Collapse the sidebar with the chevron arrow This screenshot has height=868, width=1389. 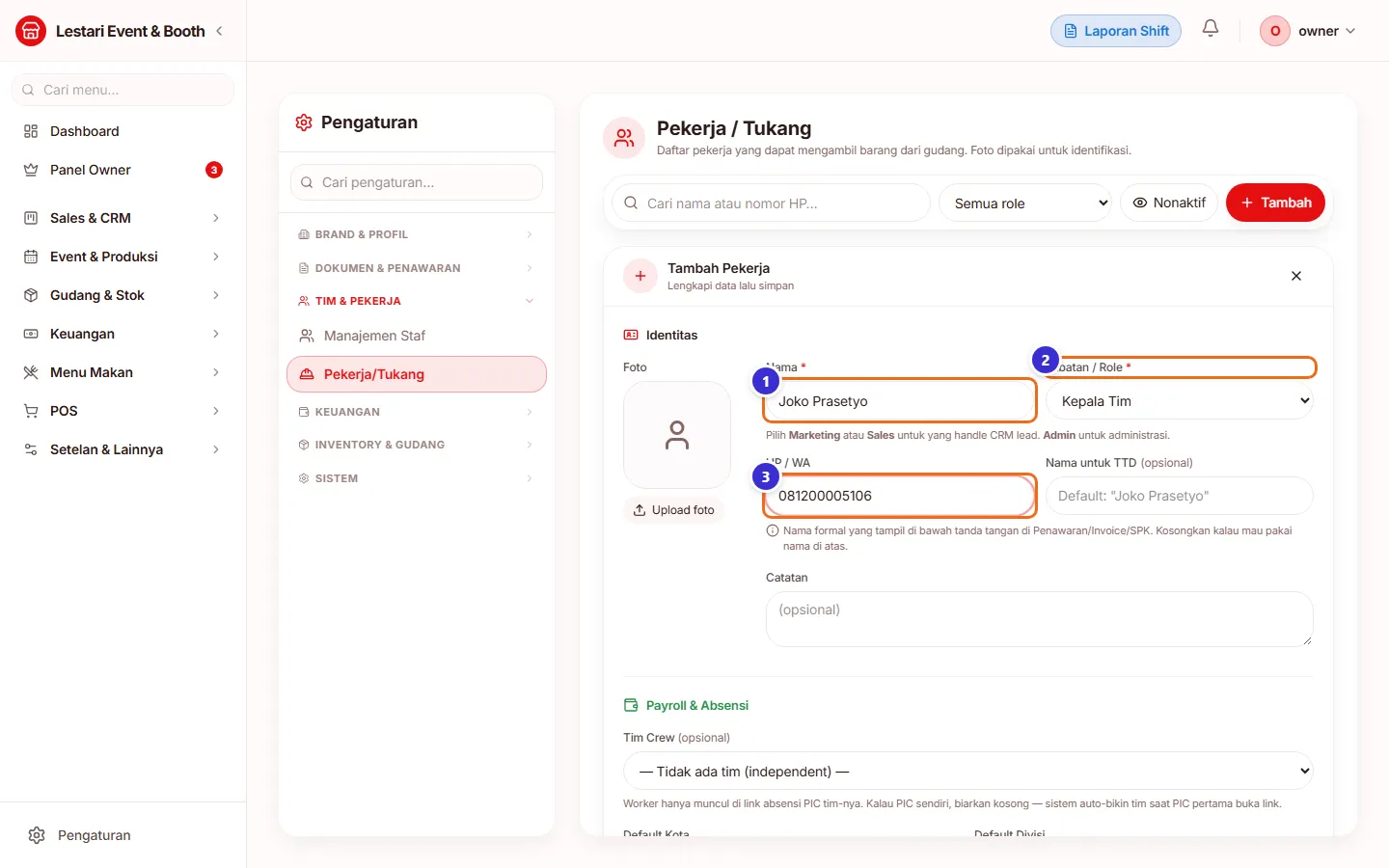[219, 31]
